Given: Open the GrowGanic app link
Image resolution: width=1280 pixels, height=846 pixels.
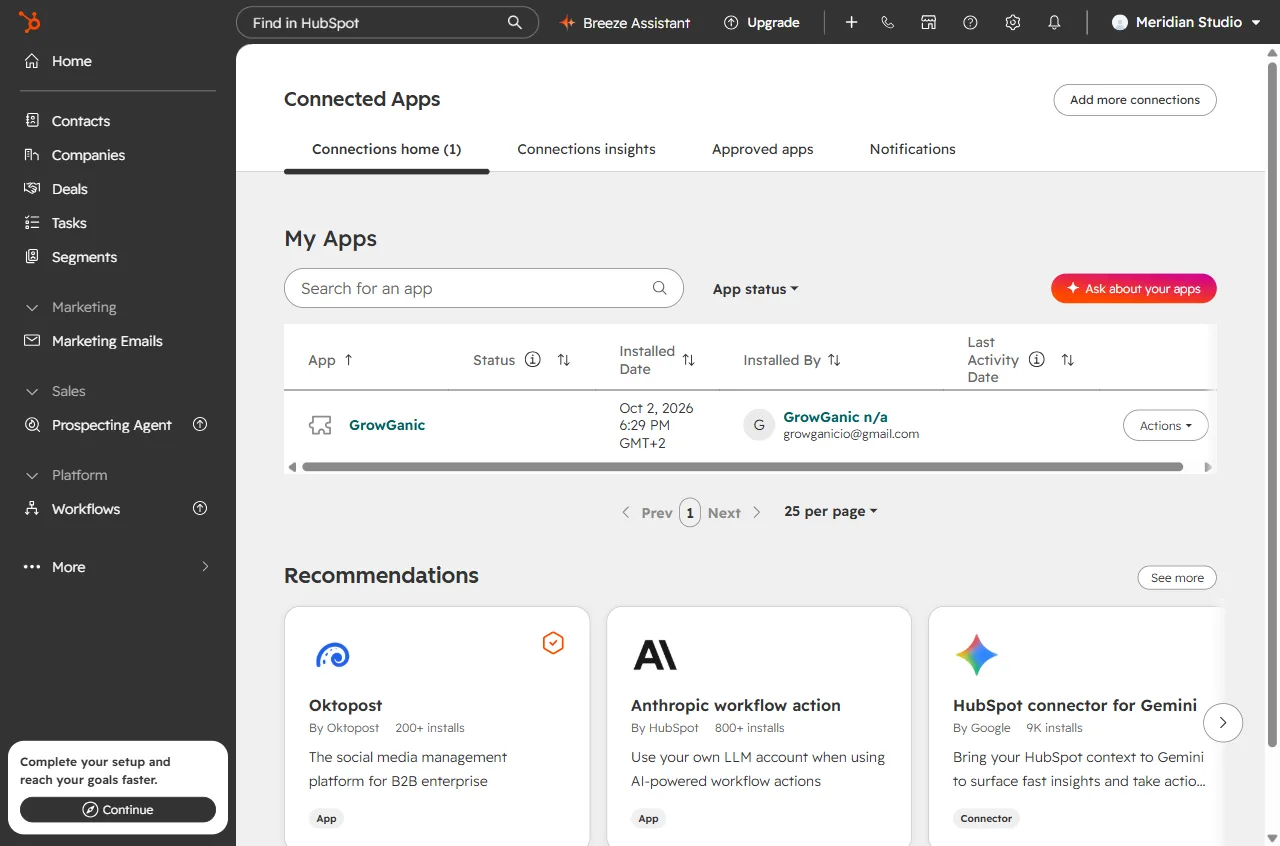Looking at the screenshot, I should pyautogui.click(x=387, y=425).
